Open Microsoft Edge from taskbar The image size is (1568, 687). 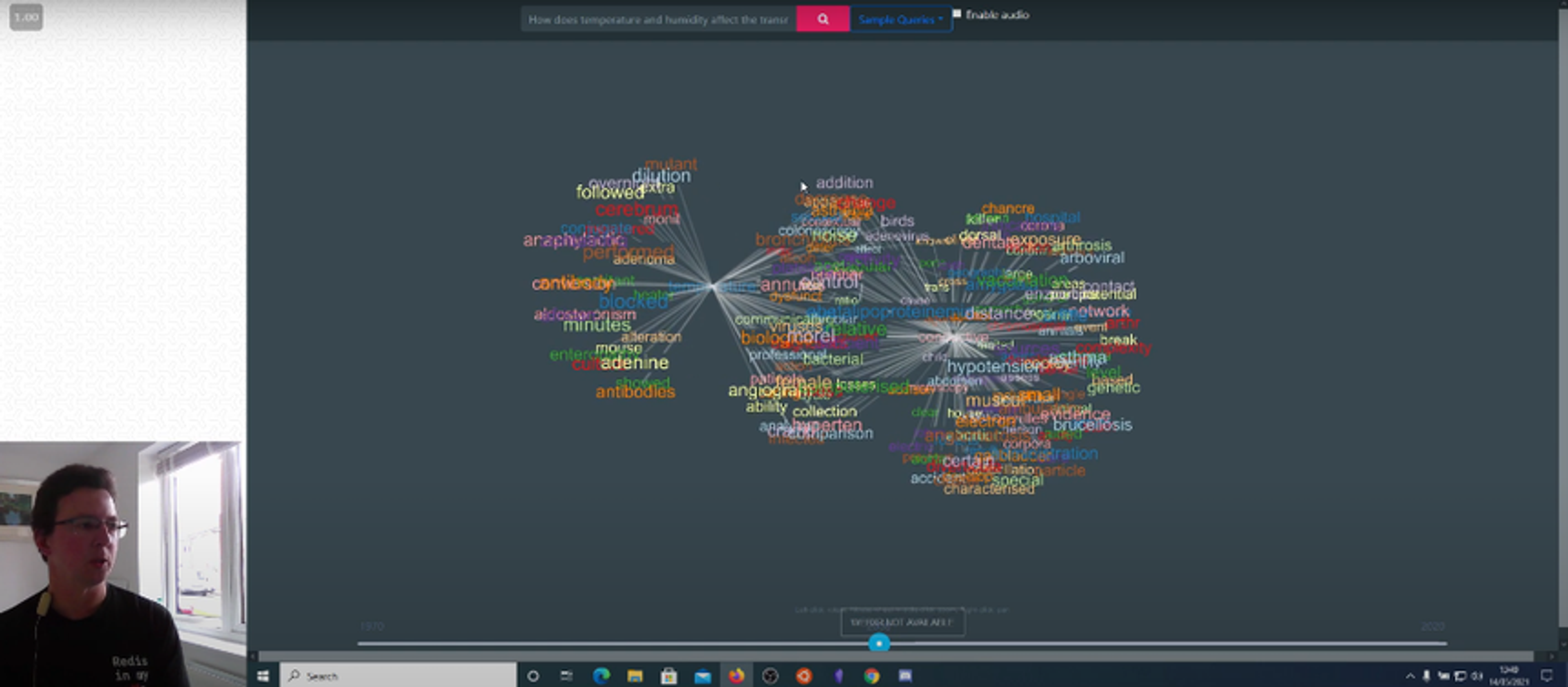tap(601, 676)
